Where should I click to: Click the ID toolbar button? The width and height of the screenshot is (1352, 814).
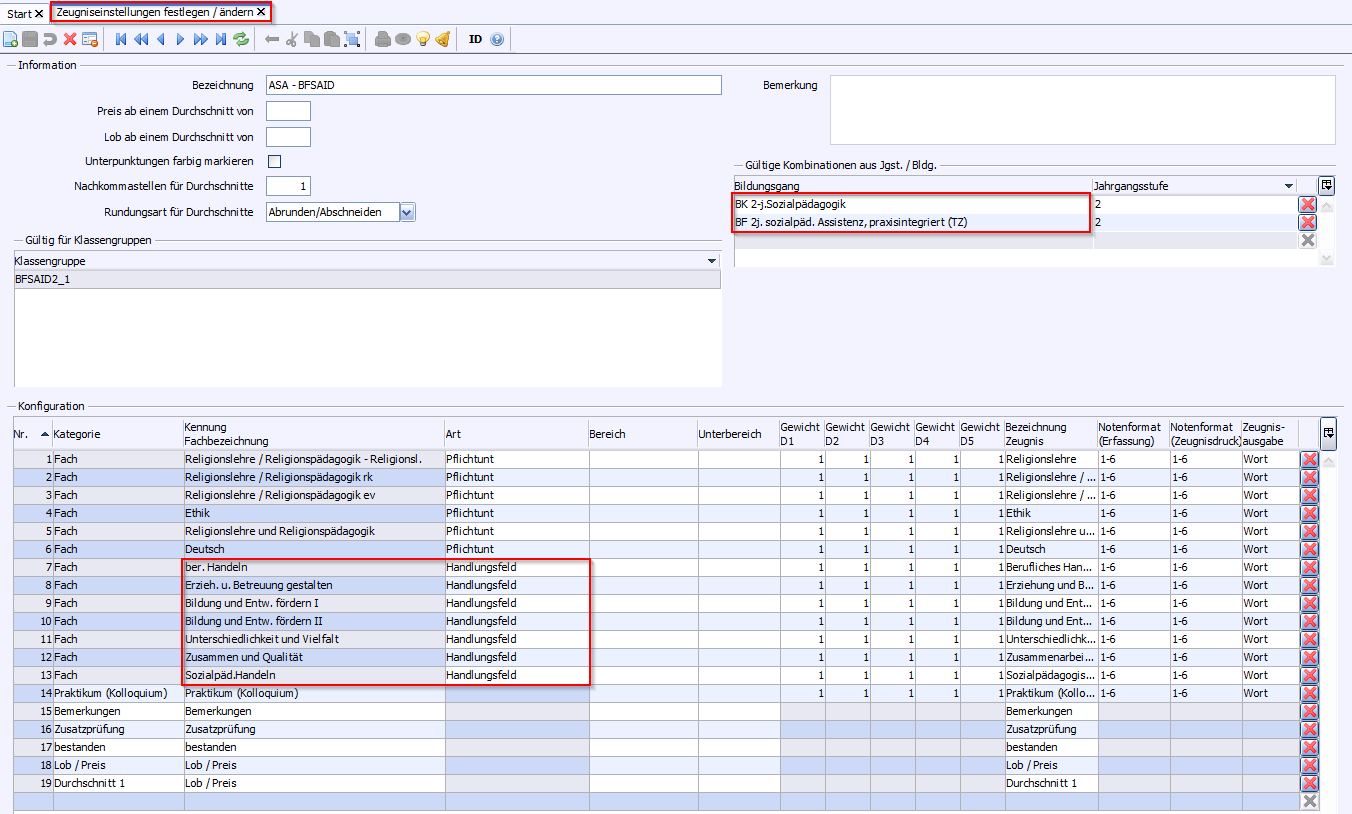475,39
